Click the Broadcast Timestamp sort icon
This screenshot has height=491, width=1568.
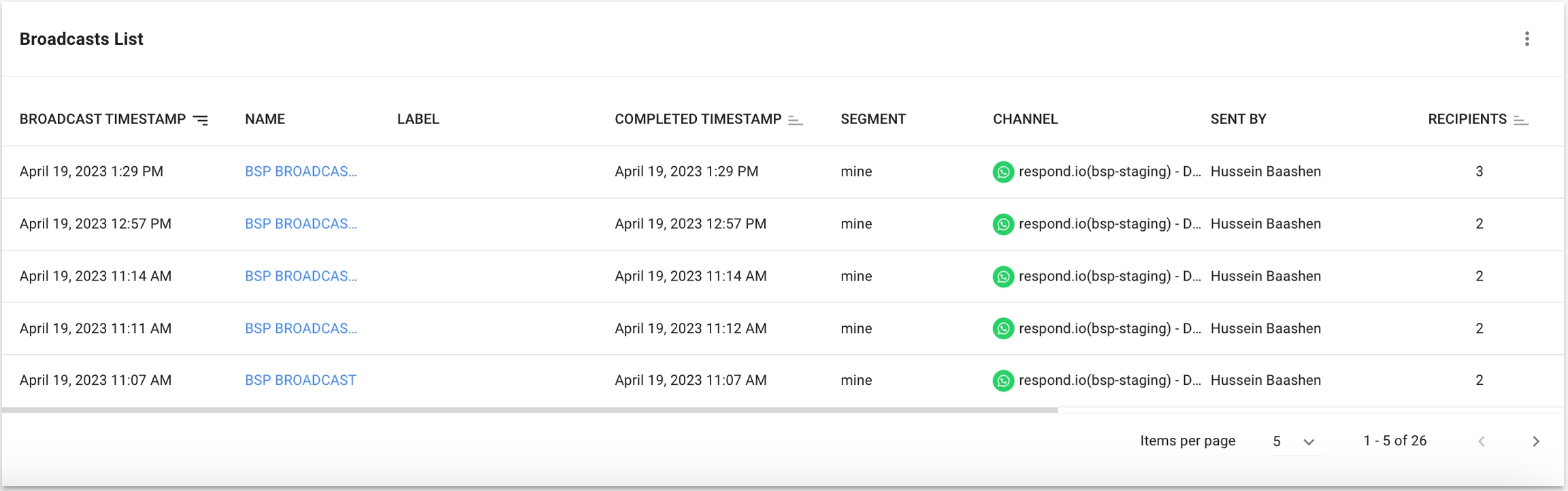[x=201, y=120]
